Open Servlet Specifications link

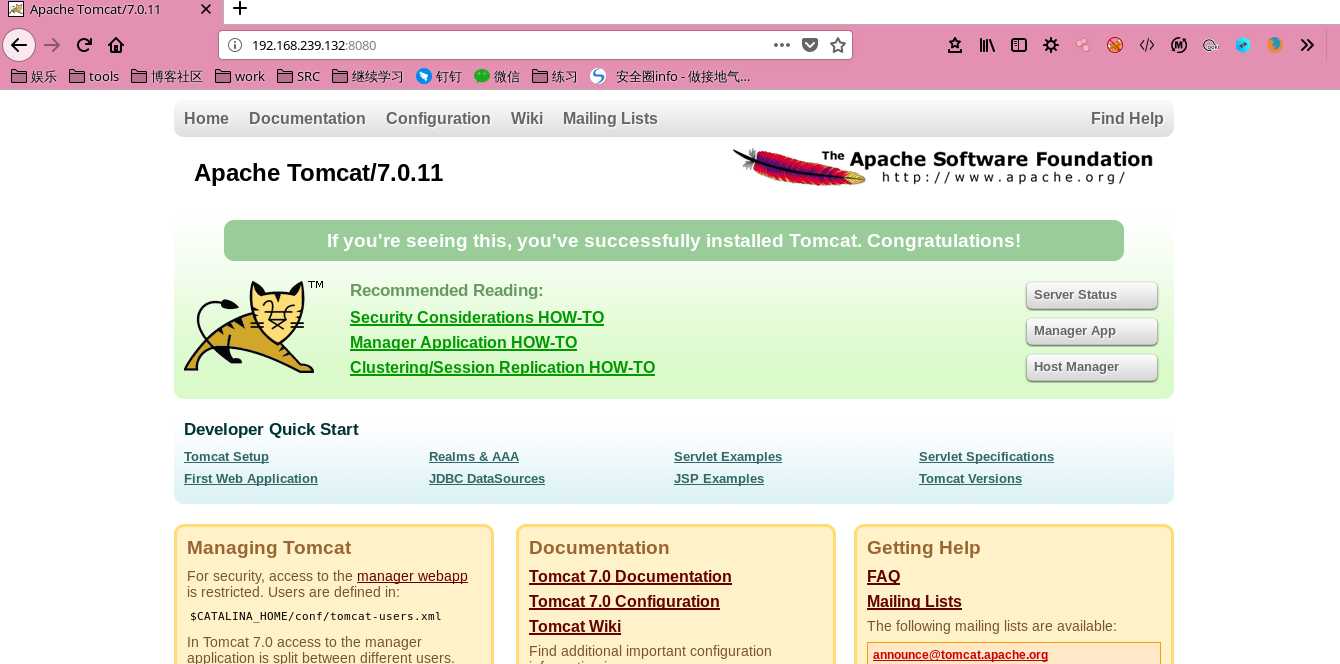pyautogui.click(x=986, y=457)
